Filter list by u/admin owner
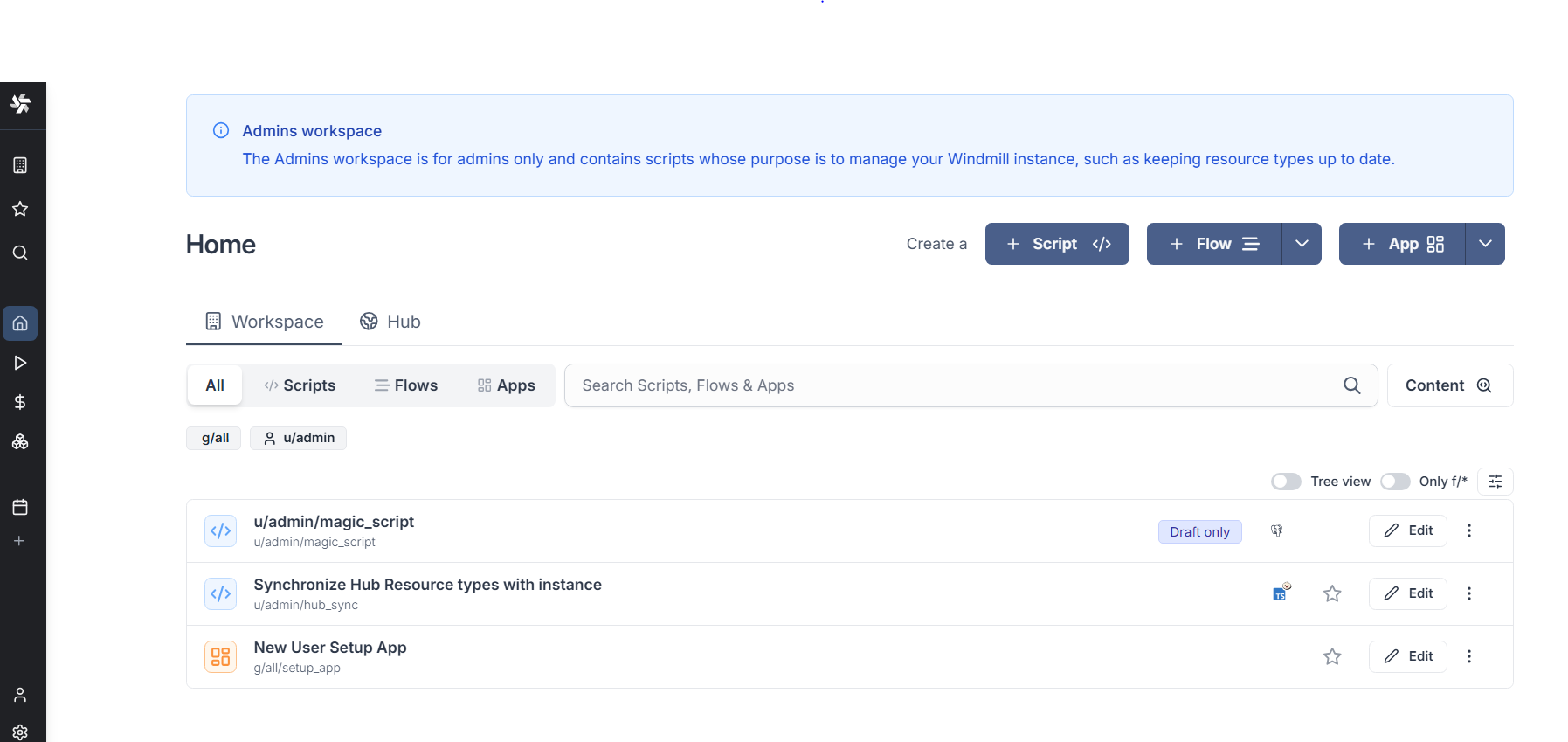This screenshot has width=1568, height=742. tap(299, 438)
